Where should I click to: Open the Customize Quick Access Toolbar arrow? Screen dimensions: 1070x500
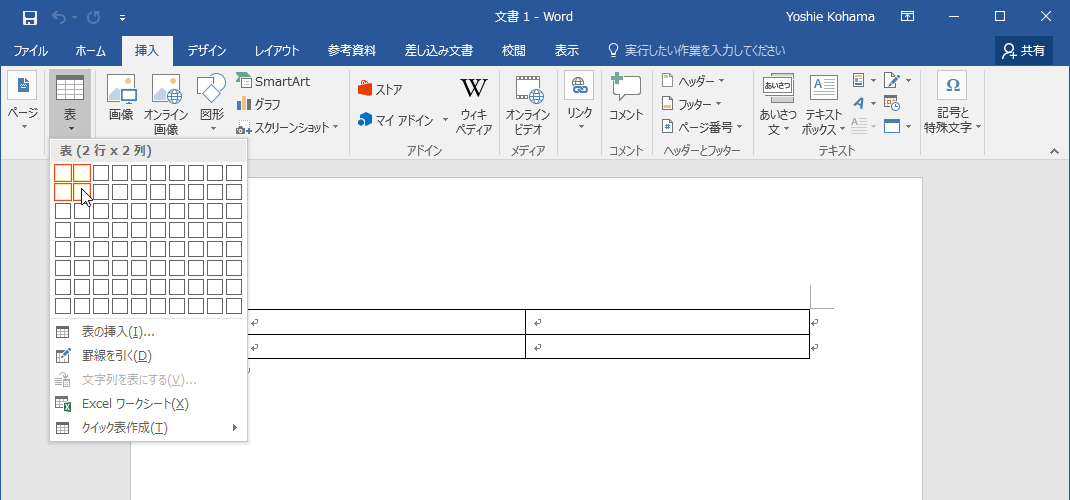coord(122,17)
